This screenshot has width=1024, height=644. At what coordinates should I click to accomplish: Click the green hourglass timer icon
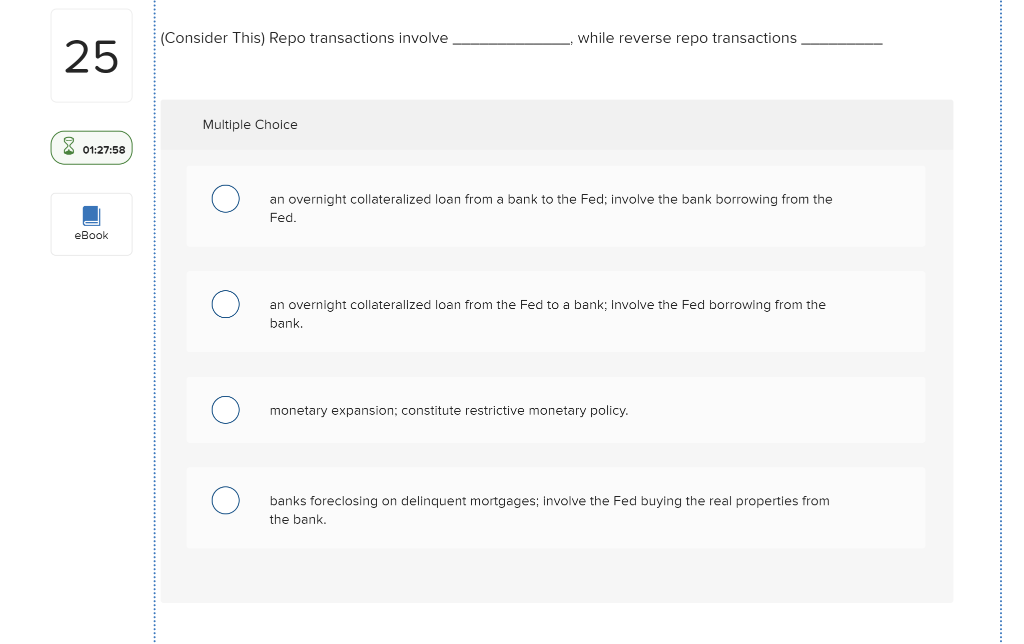point(68,145)
